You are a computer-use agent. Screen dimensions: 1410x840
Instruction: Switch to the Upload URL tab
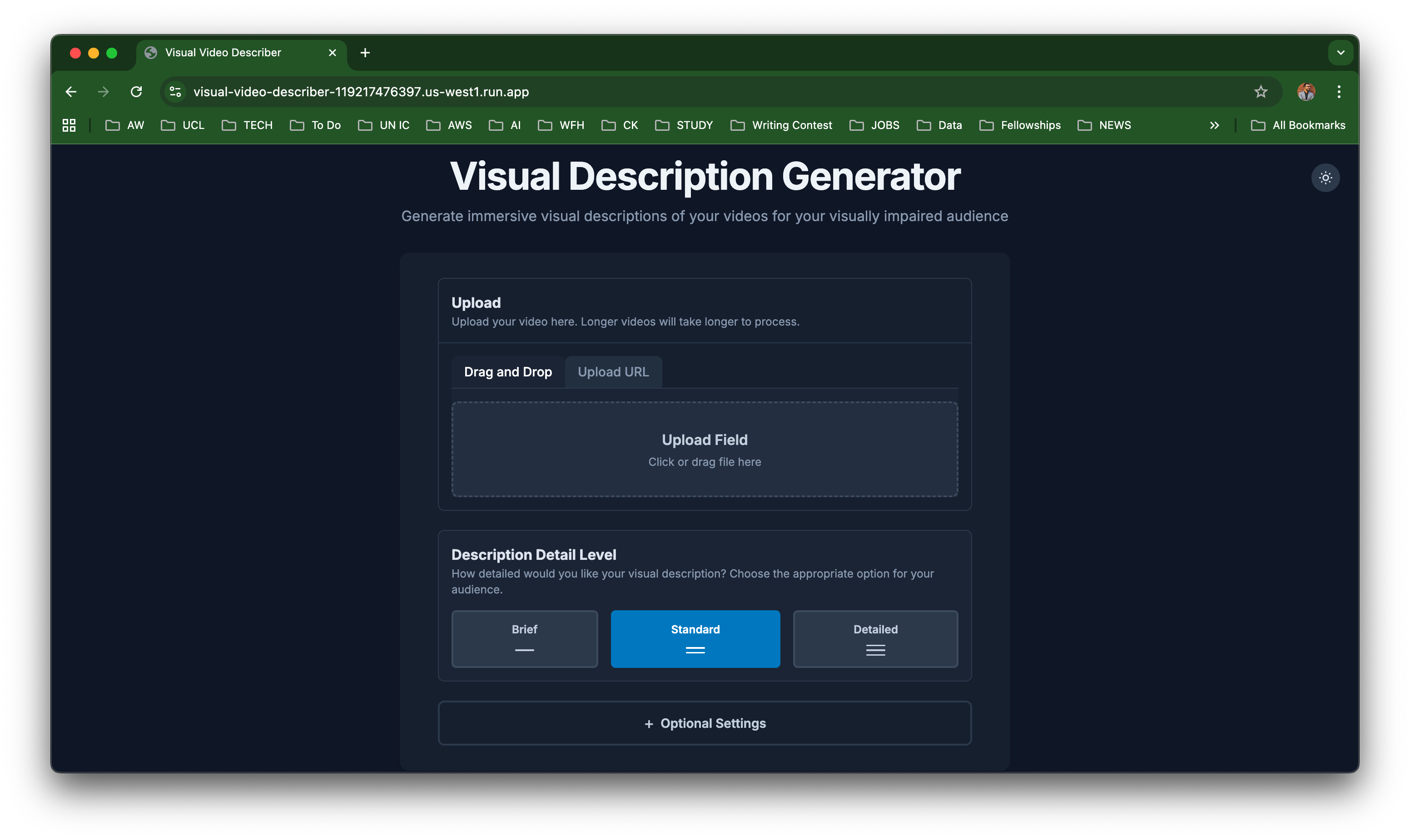(x=613, y=372)
